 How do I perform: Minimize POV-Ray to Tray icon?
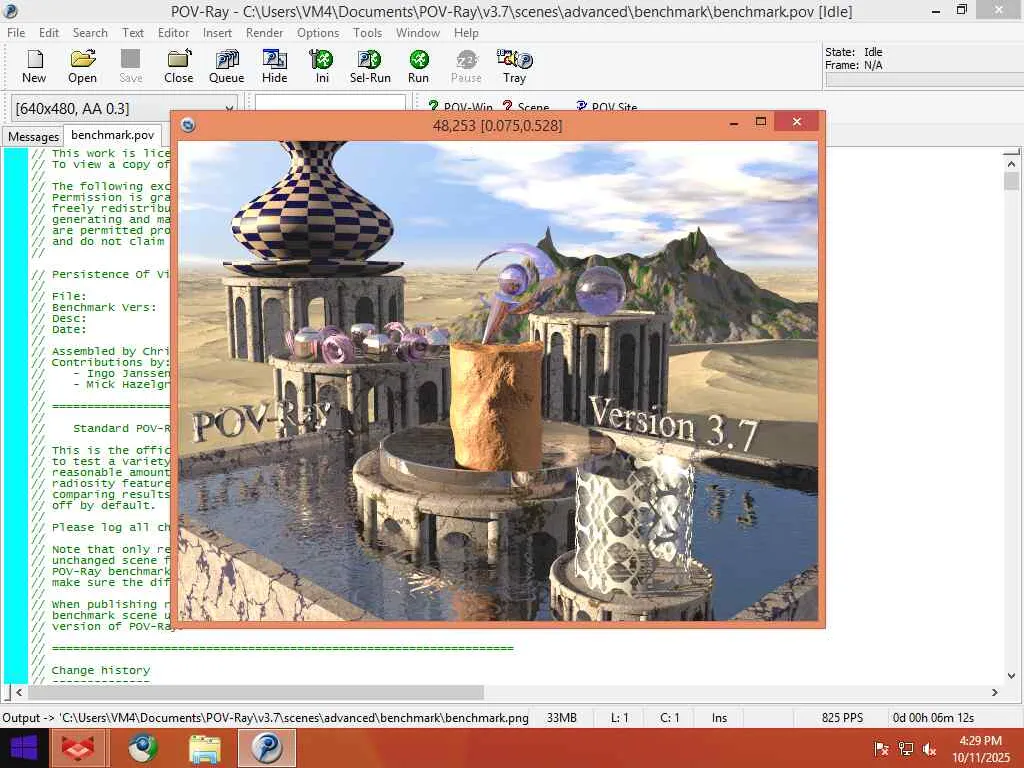click(x=515, y=66)
